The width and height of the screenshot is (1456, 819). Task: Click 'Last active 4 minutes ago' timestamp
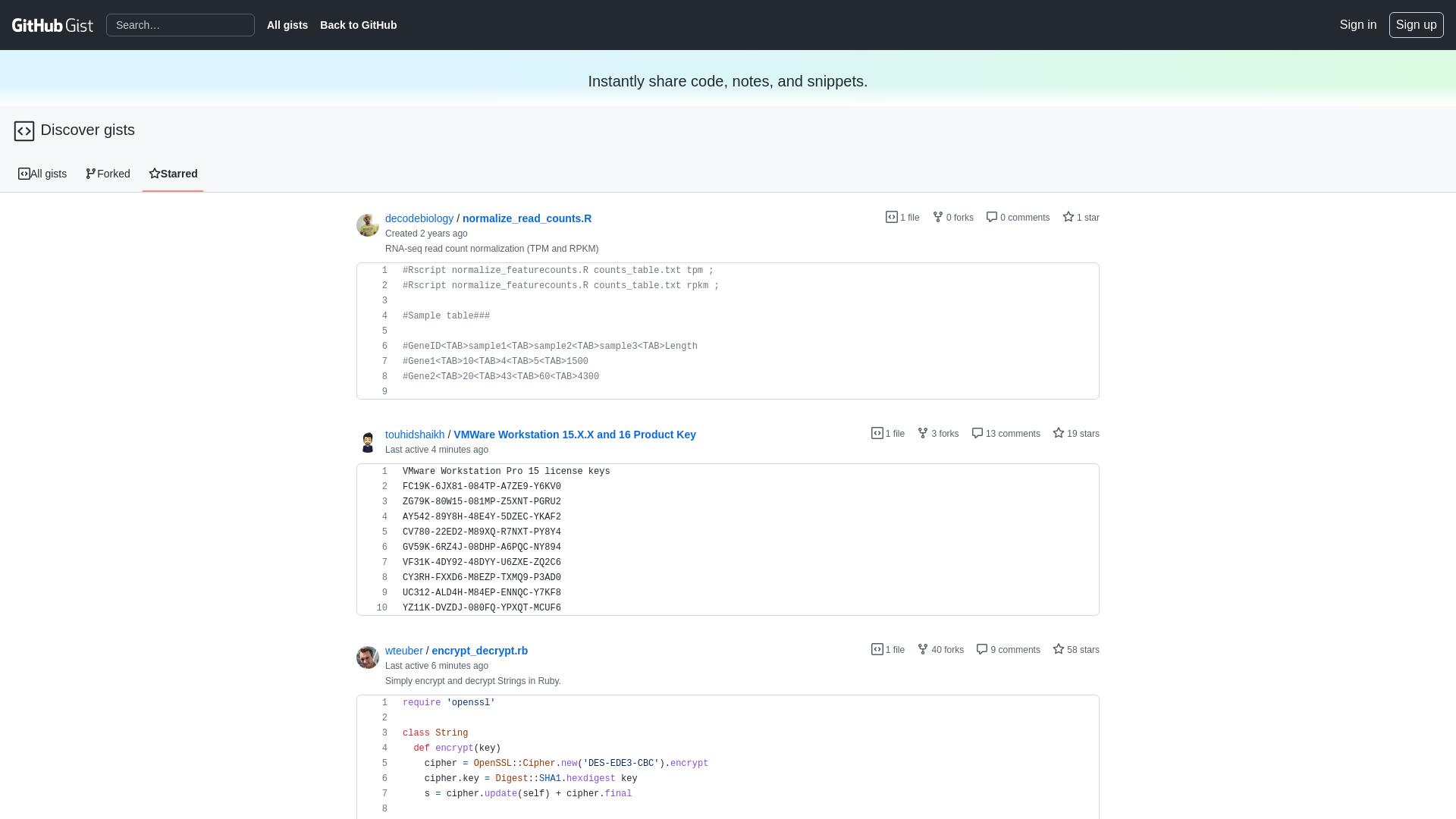tap(437, 450)
